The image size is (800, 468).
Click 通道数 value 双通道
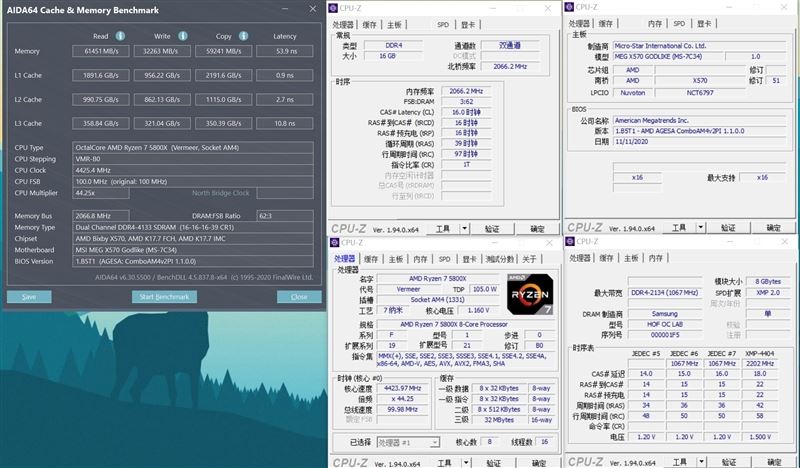tap(510, 45)
